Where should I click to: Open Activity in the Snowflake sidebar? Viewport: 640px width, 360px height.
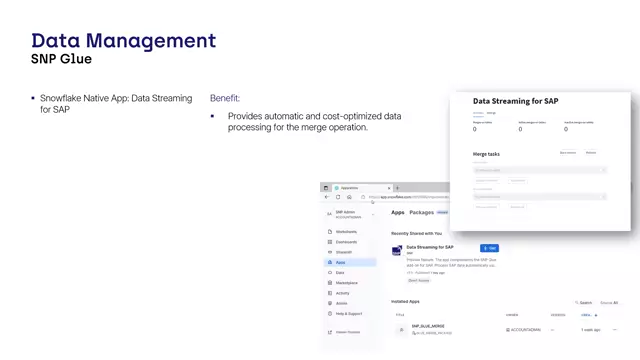tap(342, 293)
